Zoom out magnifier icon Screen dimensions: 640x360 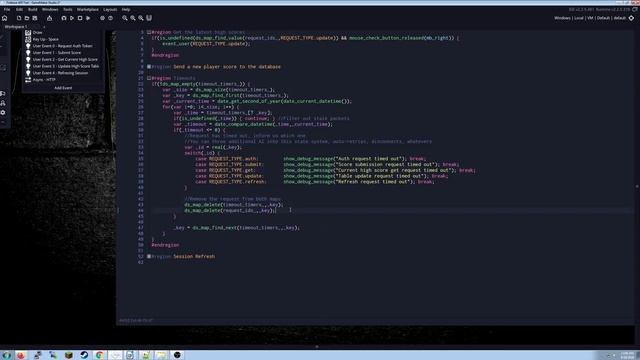[125, 18]
